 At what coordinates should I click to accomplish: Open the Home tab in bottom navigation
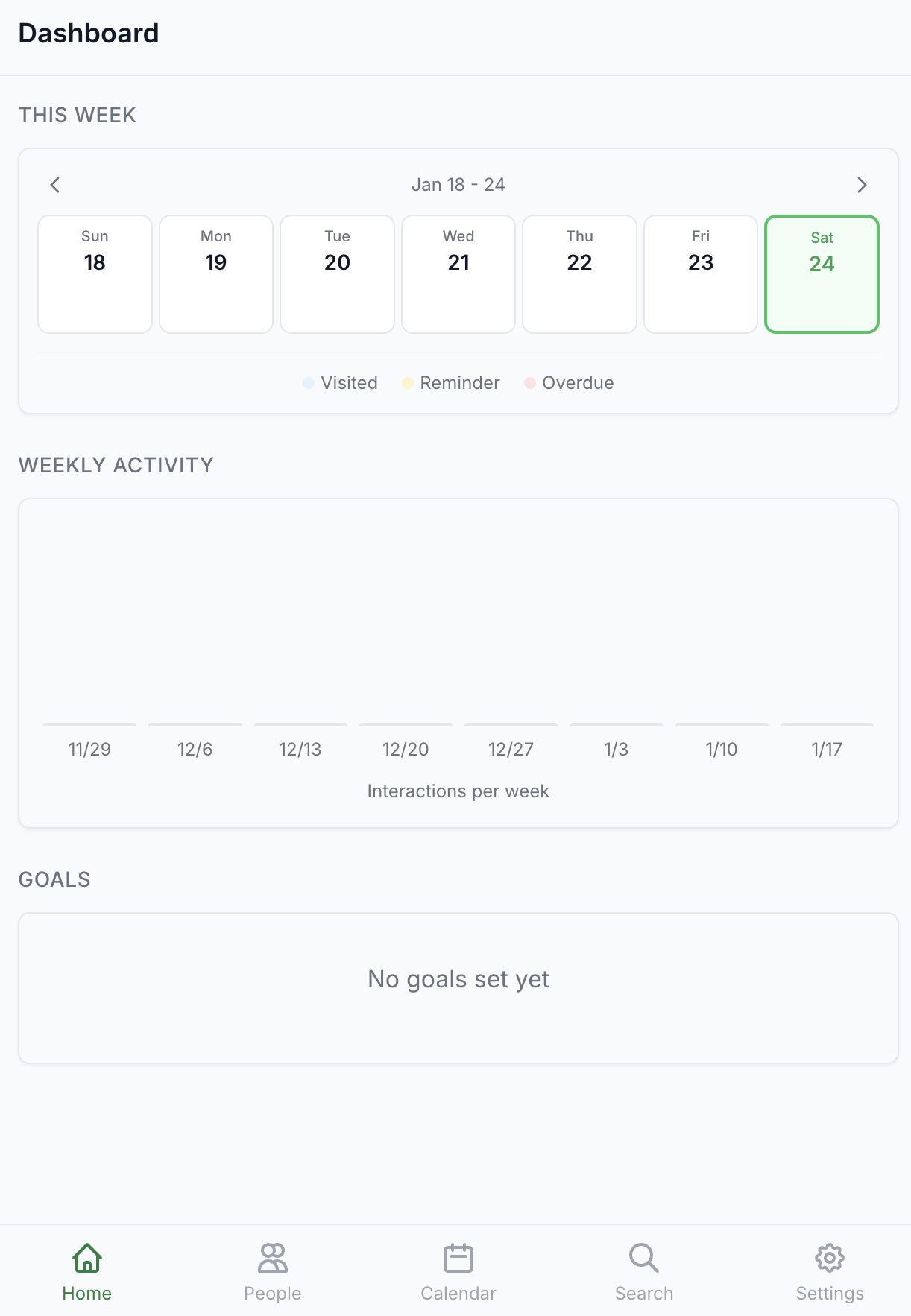[x=86, y=1268]
